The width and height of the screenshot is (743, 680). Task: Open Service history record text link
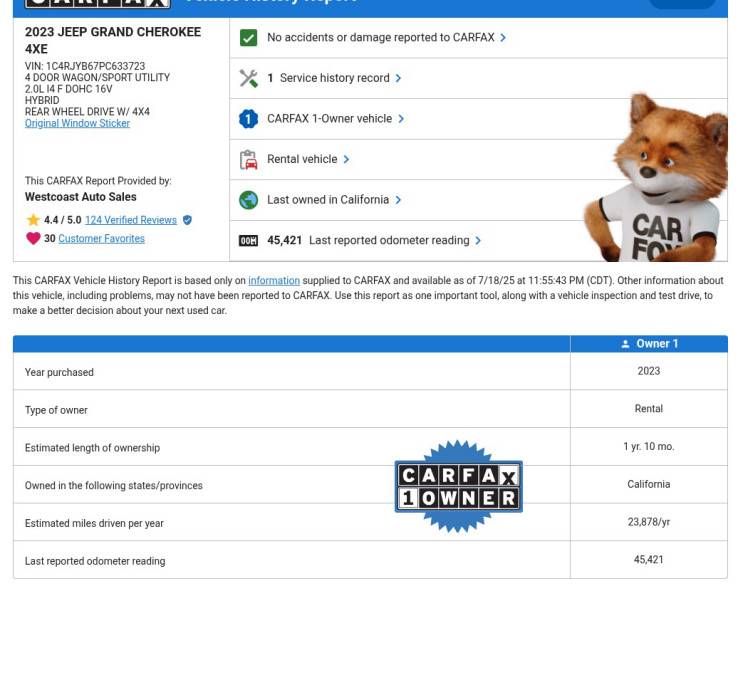(335, 78)
